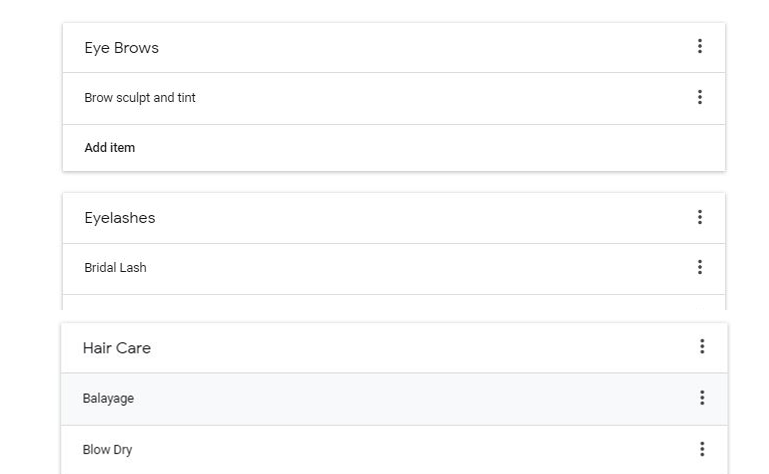Click blank margin right of Eyelashes card

click(x=747, y=250)
